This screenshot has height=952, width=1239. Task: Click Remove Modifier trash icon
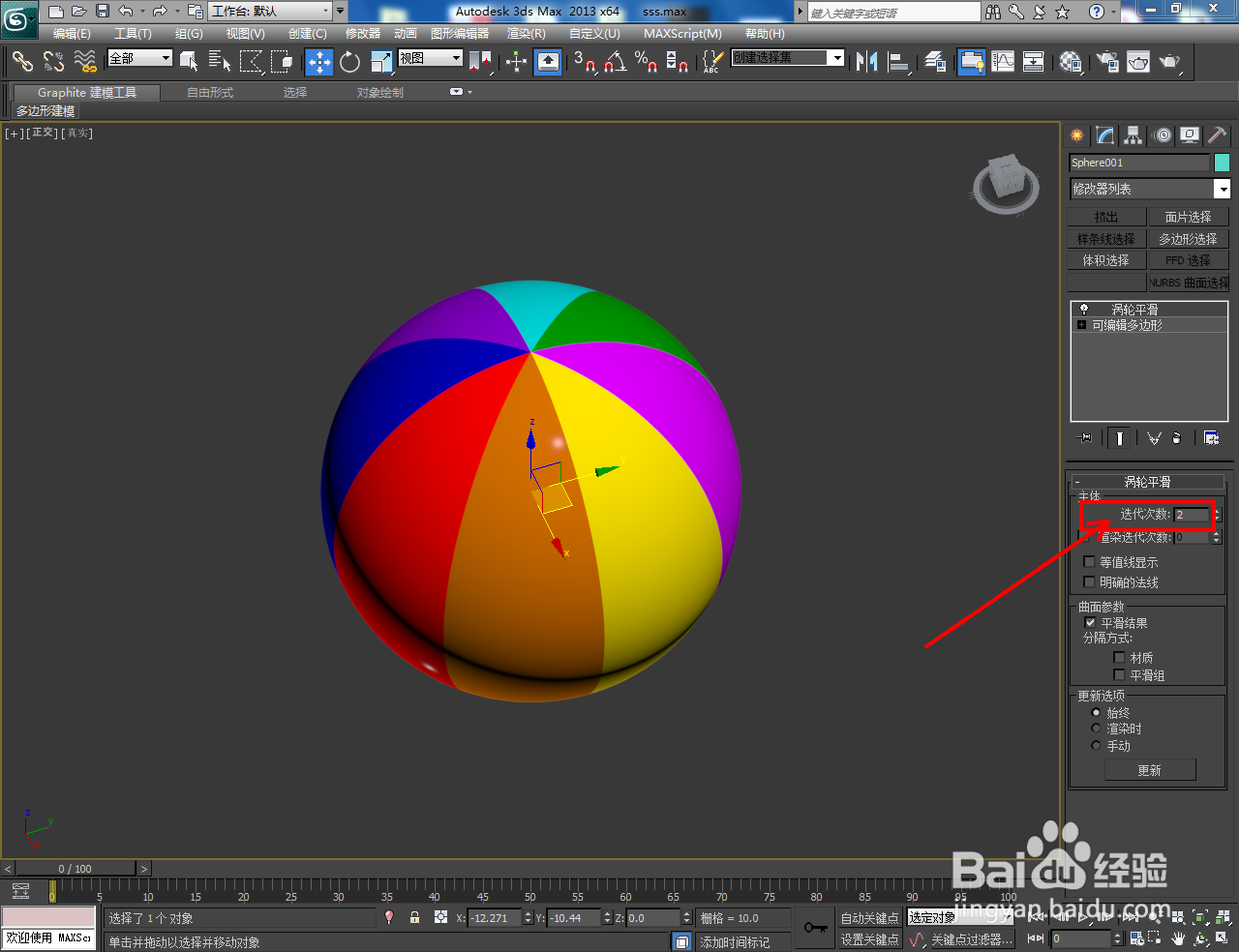1177,438
